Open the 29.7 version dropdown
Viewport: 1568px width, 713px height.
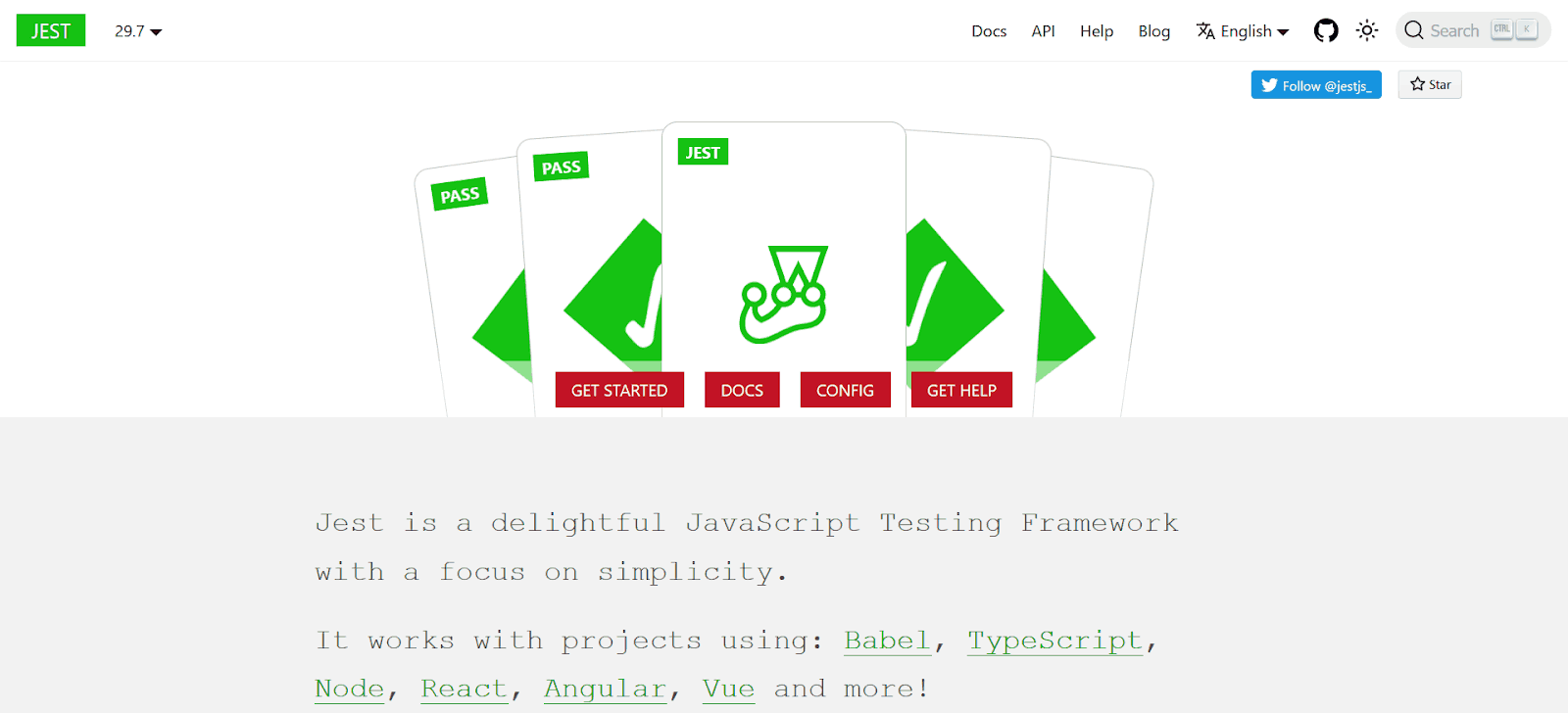point(138,31)
